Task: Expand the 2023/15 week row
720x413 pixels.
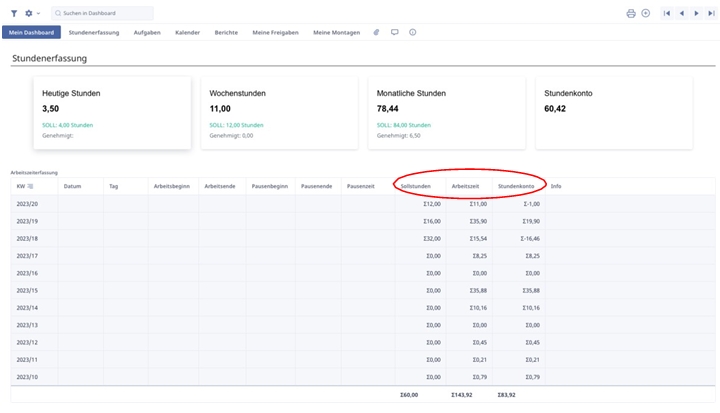Action: pos(27,290)
